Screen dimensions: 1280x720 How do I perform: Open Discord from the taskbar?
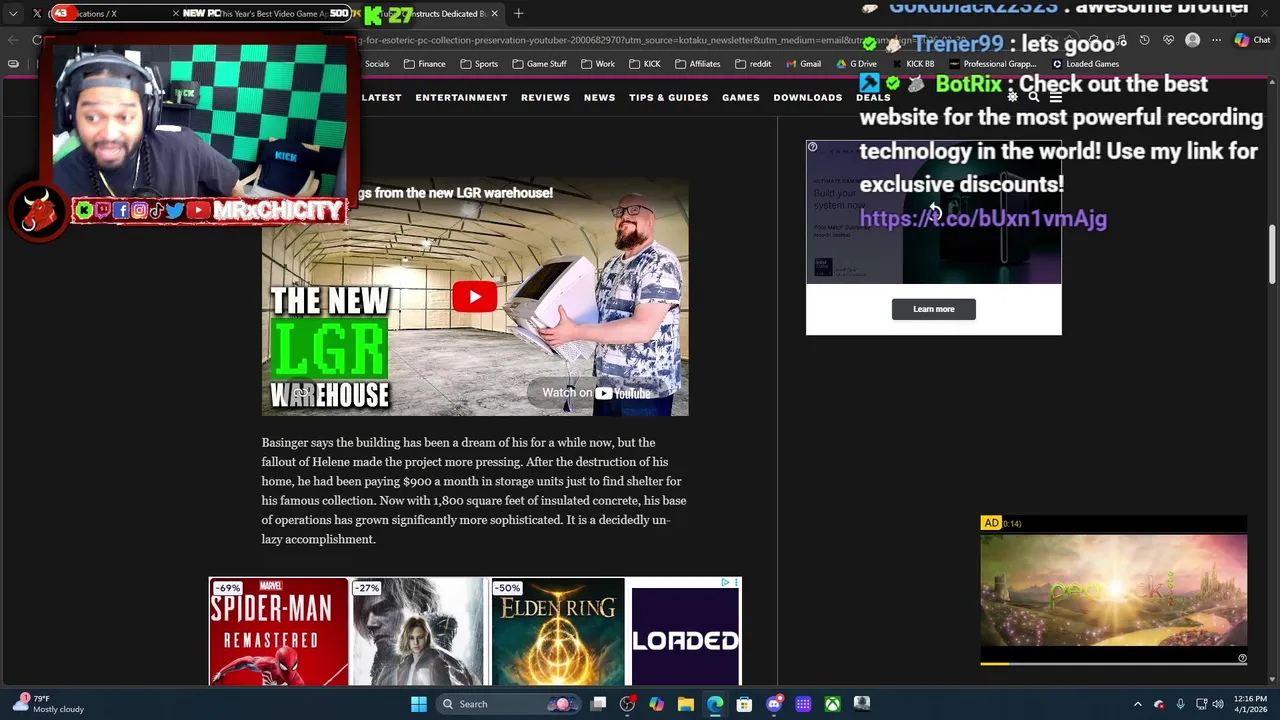point(773,704)
